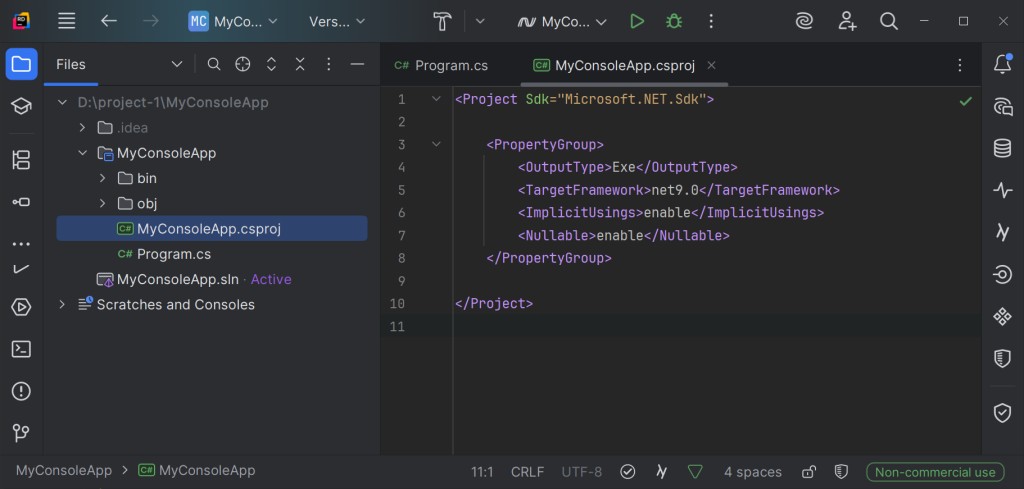
Task: Collapse the PropertyGroup code fold arrow
Action: 436,145
